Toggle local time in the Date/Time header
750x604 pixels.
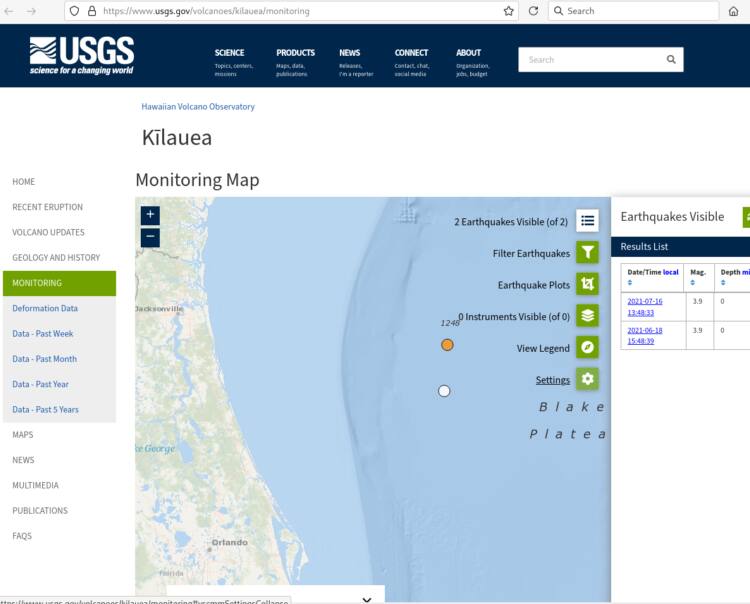pyautogui.click(x=671, y=272)
